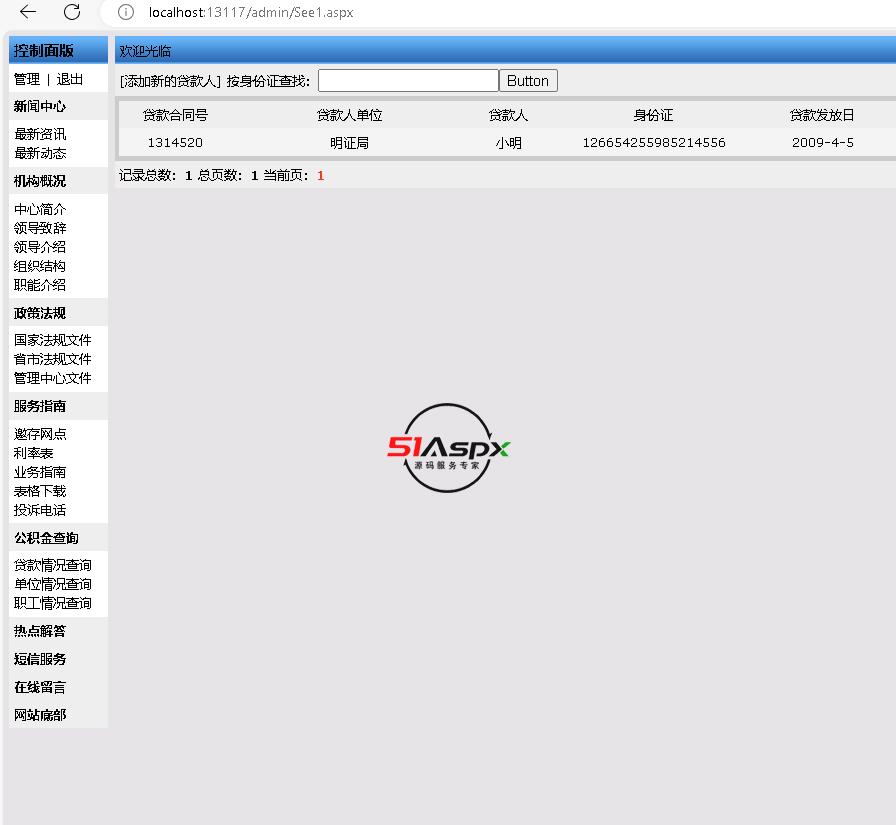Click 贷款人单位 column header

pyautogui.click(x=350, y=115)
